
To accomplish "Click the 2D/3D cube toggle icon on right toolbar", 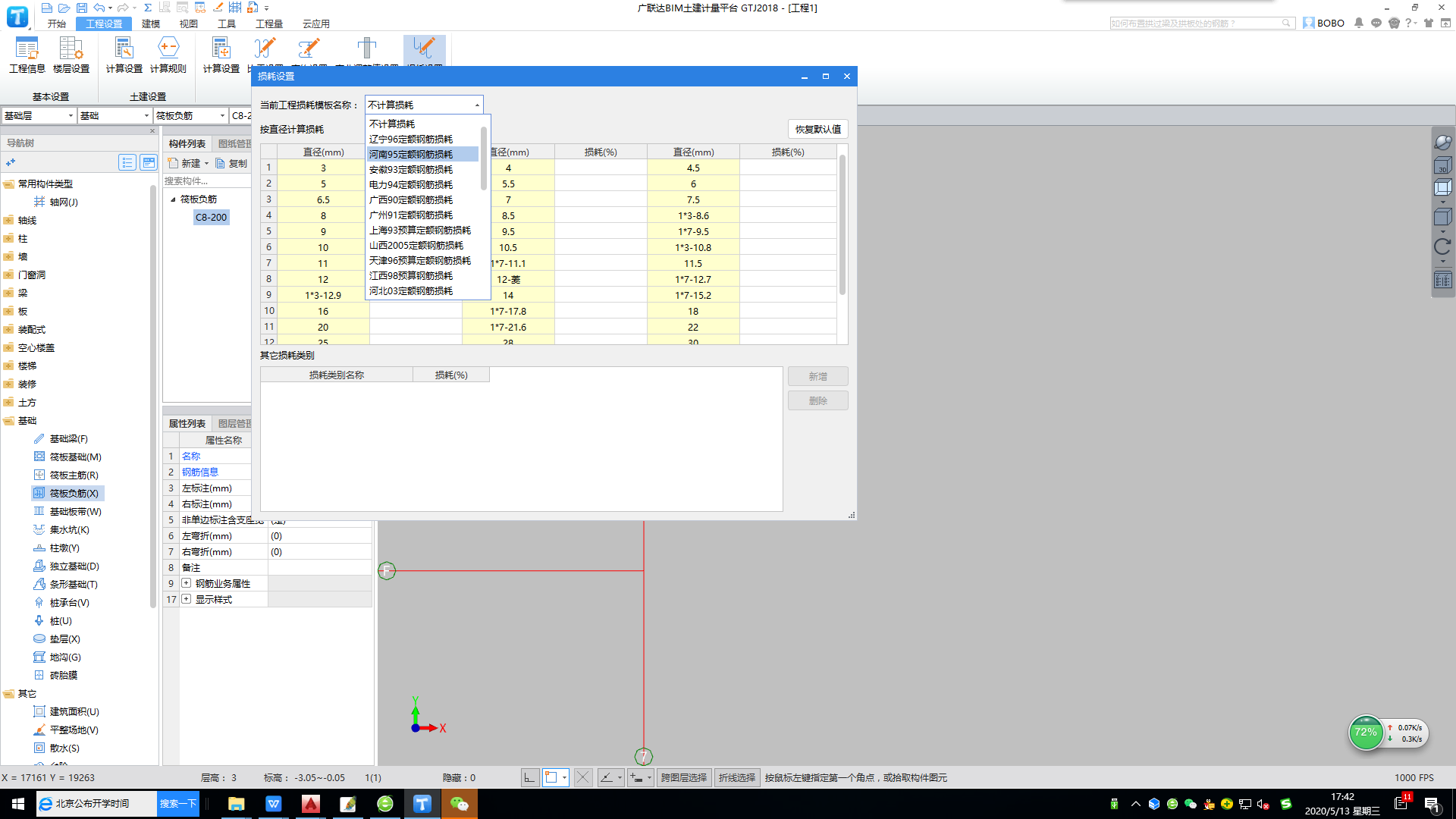I will point(1442,165).
